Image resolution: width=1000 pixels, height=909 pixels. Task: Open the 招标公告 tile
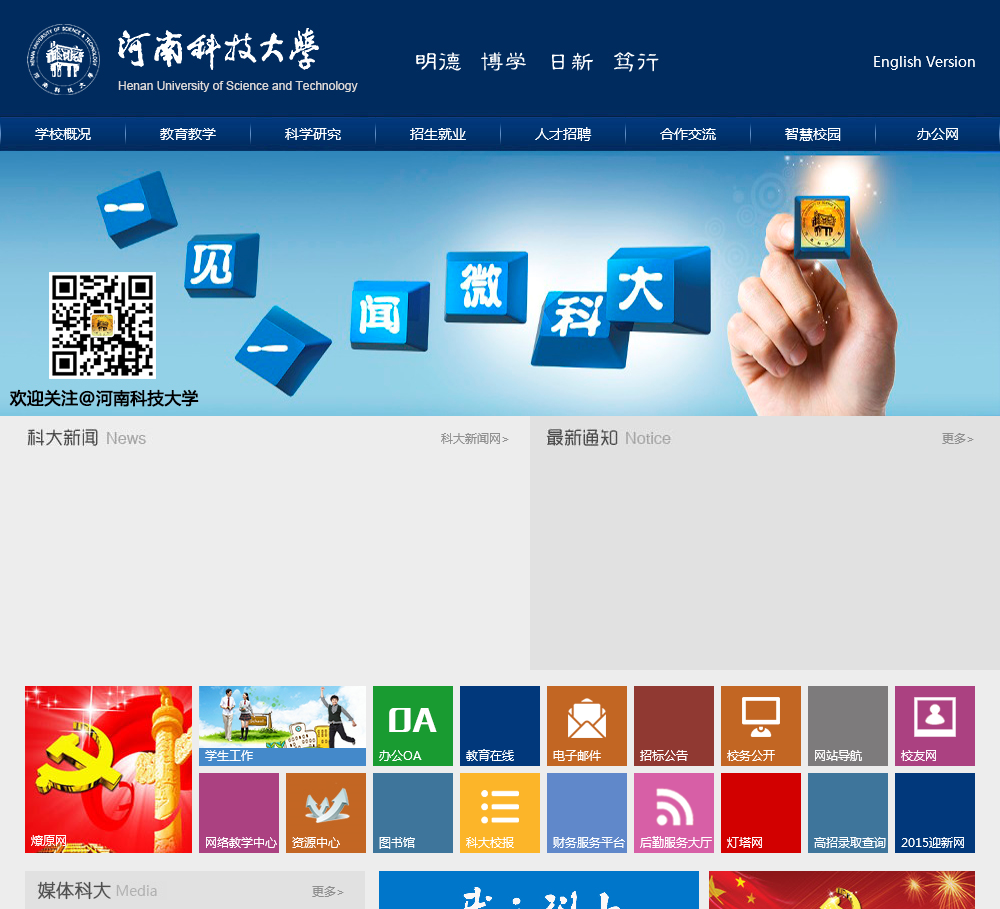(674, 726)
